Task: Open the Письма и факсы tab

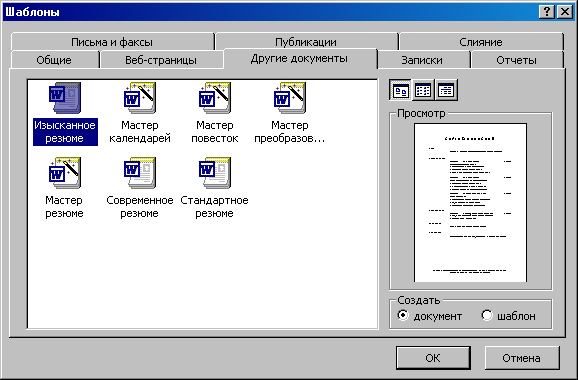Action: click(x=112, y=42)
